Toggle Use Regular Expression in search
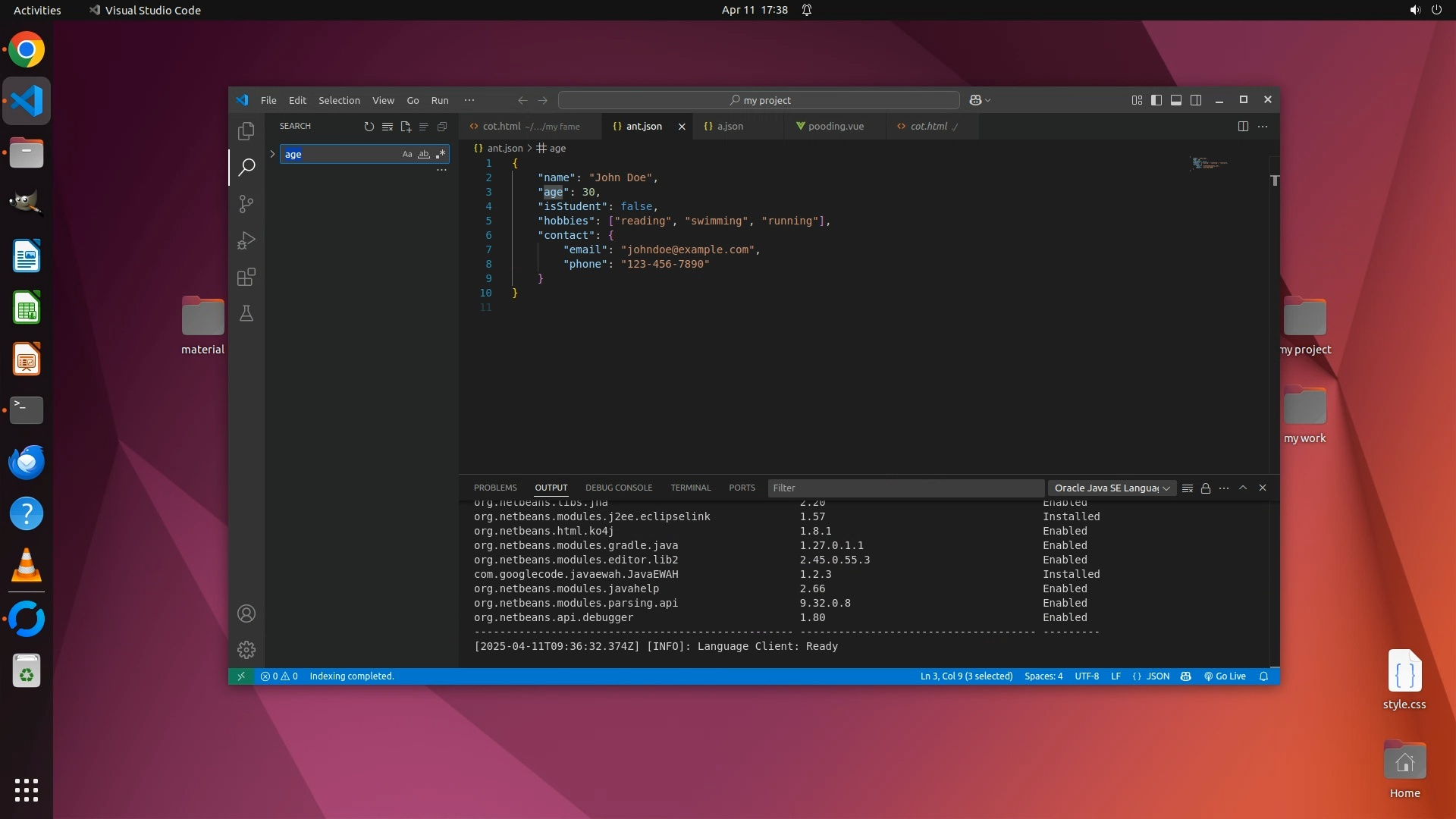The image size is (1456, 819). tap(441, 155)
